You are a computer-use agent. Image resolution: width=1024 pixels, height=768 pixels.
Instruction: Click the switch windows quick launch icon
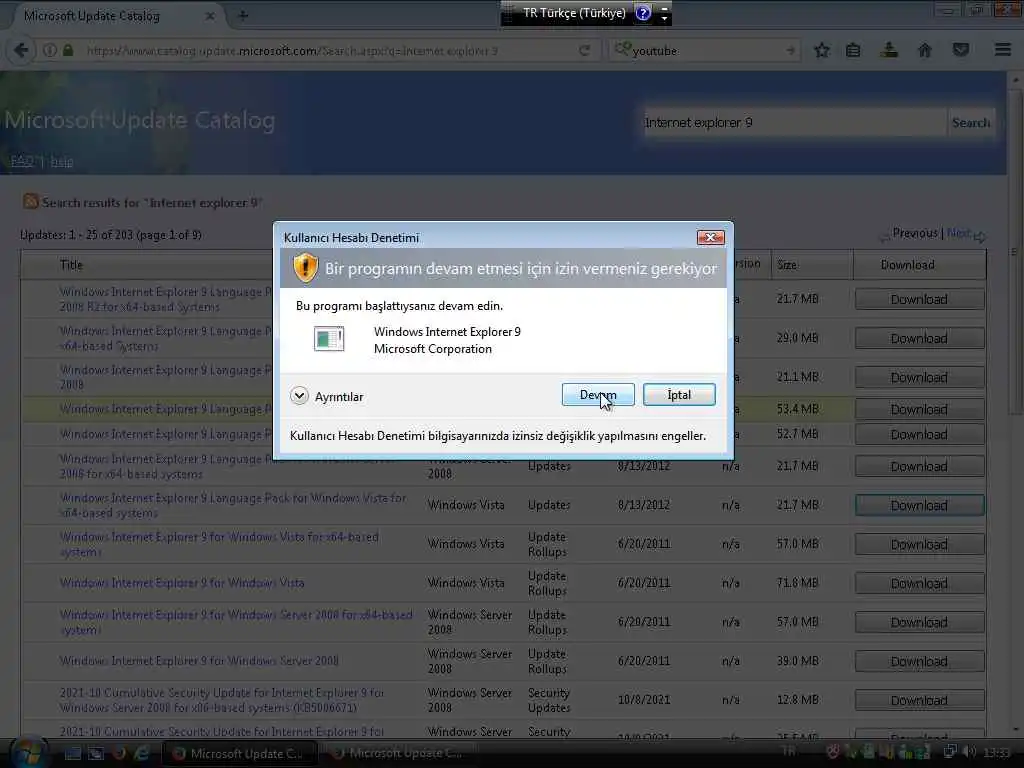[96, 754]
